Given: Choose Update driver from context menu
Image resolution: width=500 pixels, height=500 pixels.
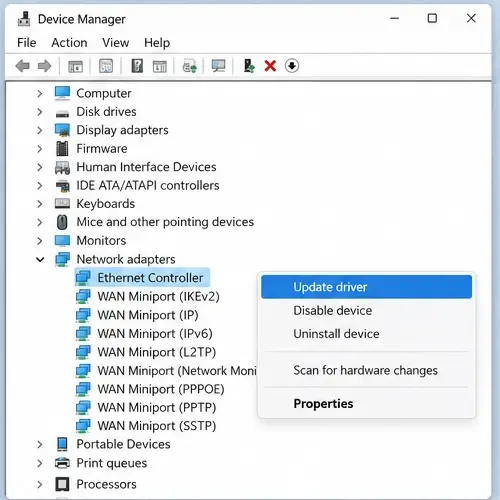Looking at the screenshot, I should 366,287.
